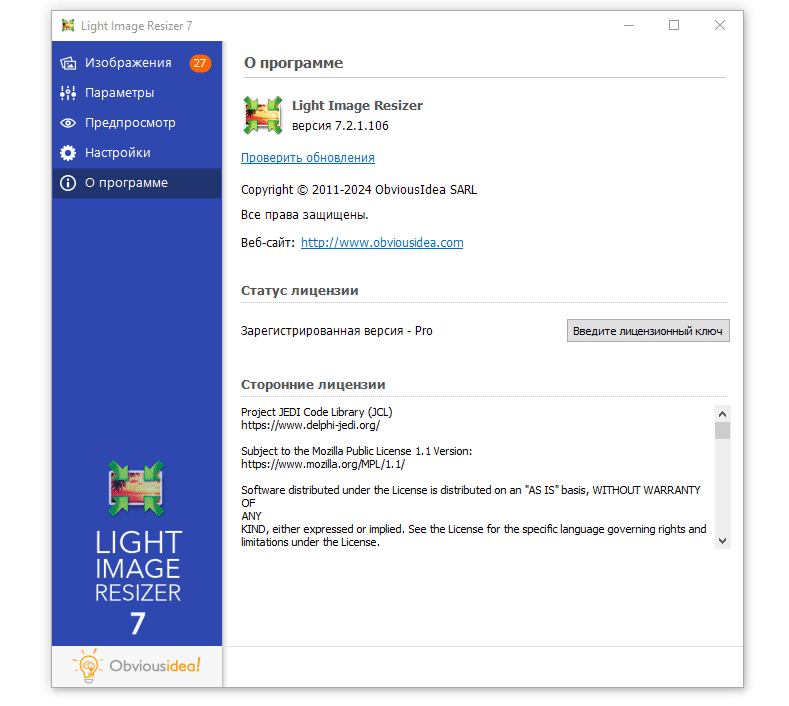Go to Настройки in sidebar
Viewport: 789px width, 706px height.
(136, 153)
